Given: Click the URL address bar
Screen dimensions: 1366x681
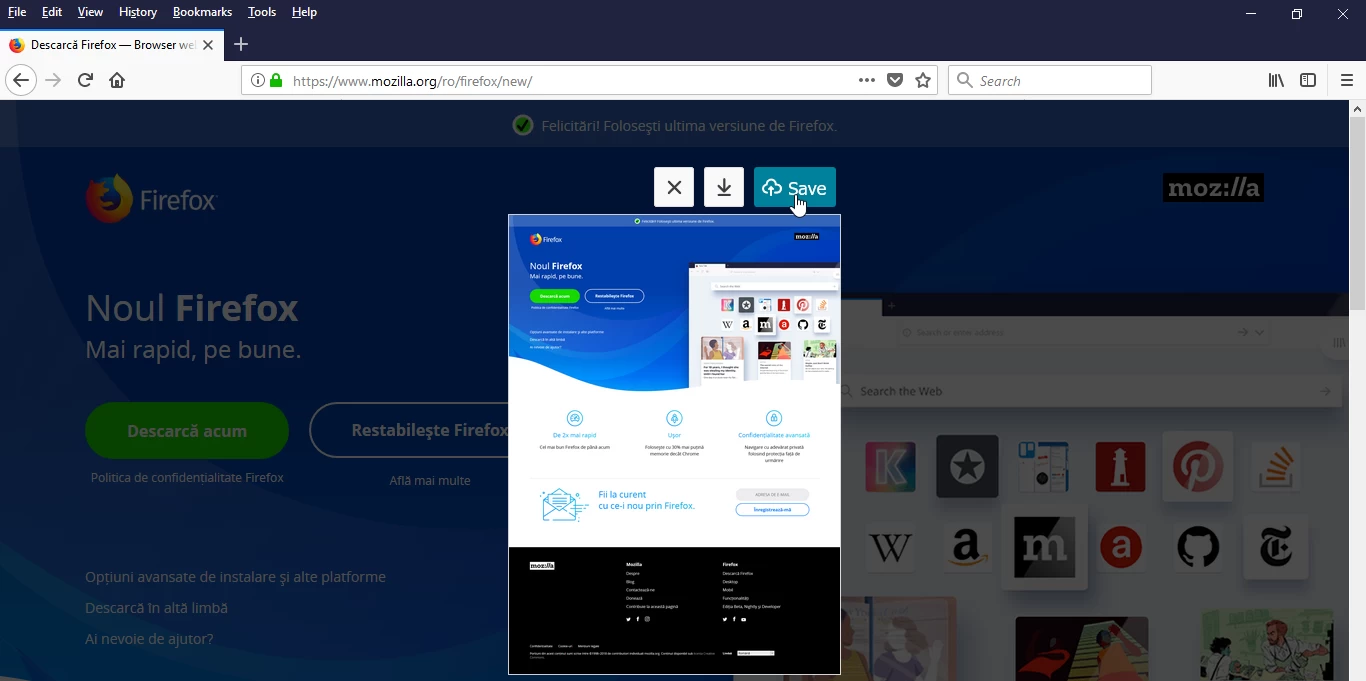Looking at the screenshot, I should 560,80.
